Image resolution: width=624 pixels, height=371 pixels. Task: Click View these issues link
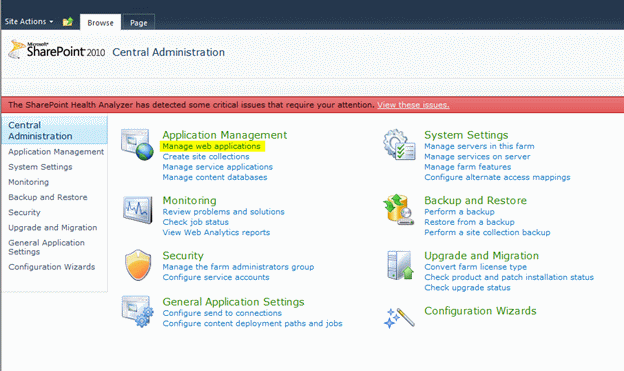click(x=413, y=105)
